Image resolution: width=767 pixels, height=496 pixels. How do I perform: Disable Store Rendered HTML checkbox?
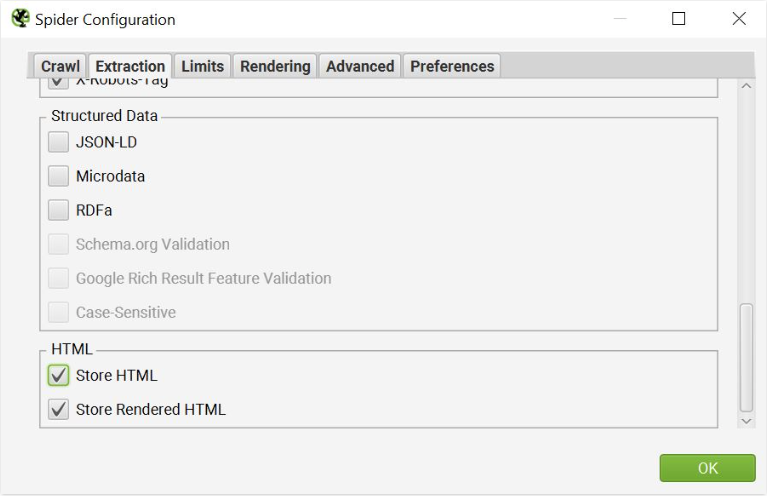pyautogui.click(x=59, y=410)
